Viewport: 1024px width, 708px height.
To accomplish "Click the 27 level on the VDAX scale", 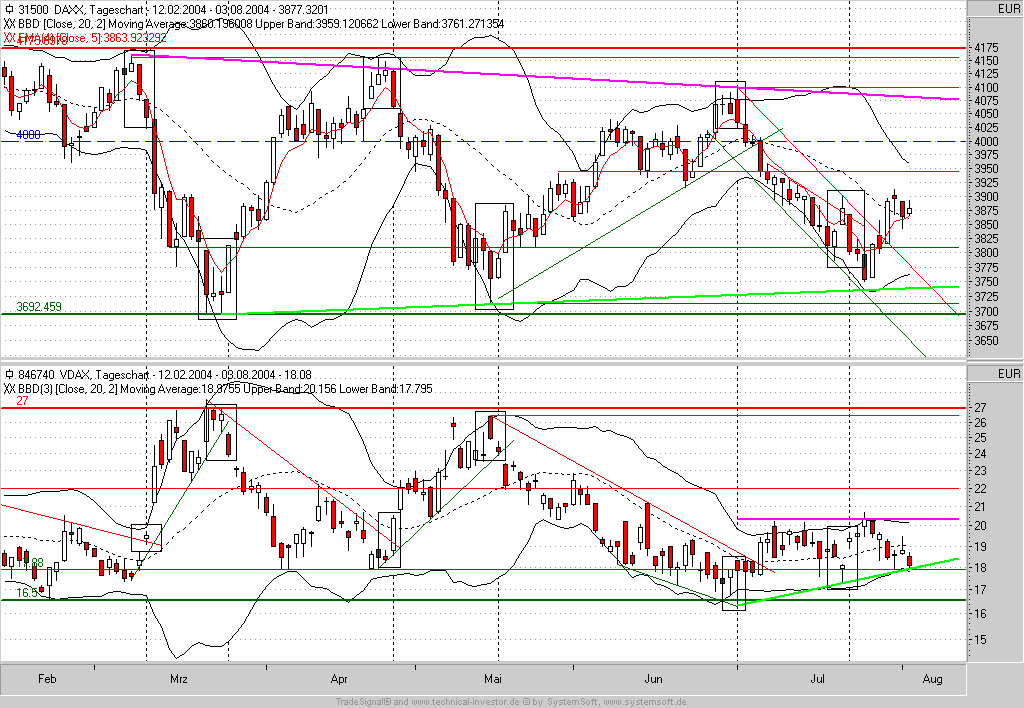I will [980, 408].
